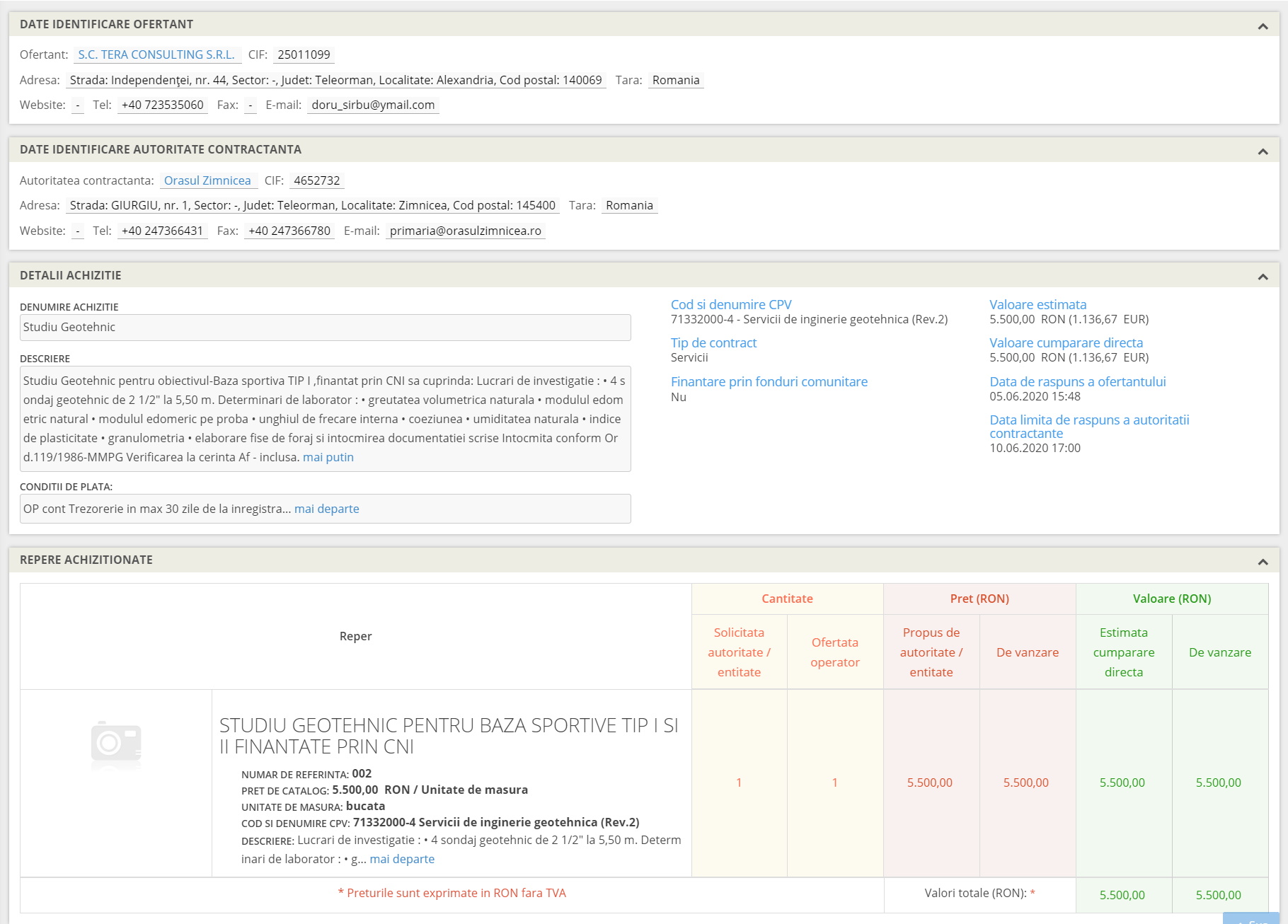
Task: Click the 'Valoare cumparare directa' label
Action: [x=1066, y=342]
